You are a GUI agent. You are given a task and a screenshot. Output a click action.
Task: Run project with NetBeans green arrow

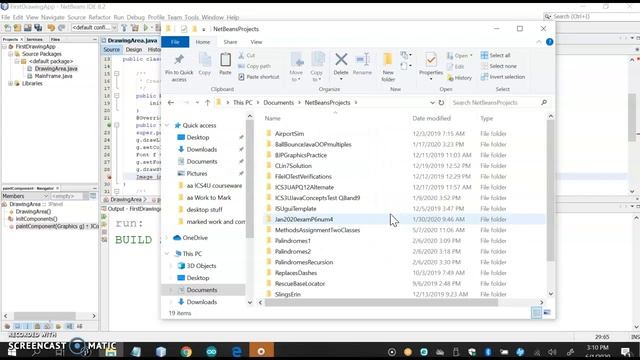click(x=146, y=28)
